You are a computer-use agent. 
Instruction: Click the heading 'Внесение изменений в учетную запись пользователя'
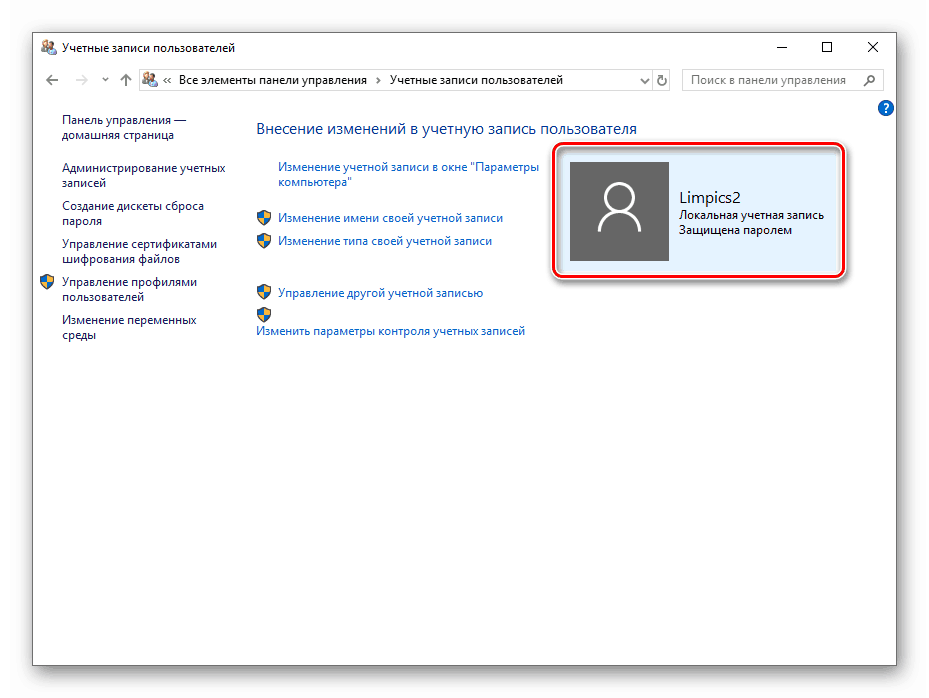(446, 129)
